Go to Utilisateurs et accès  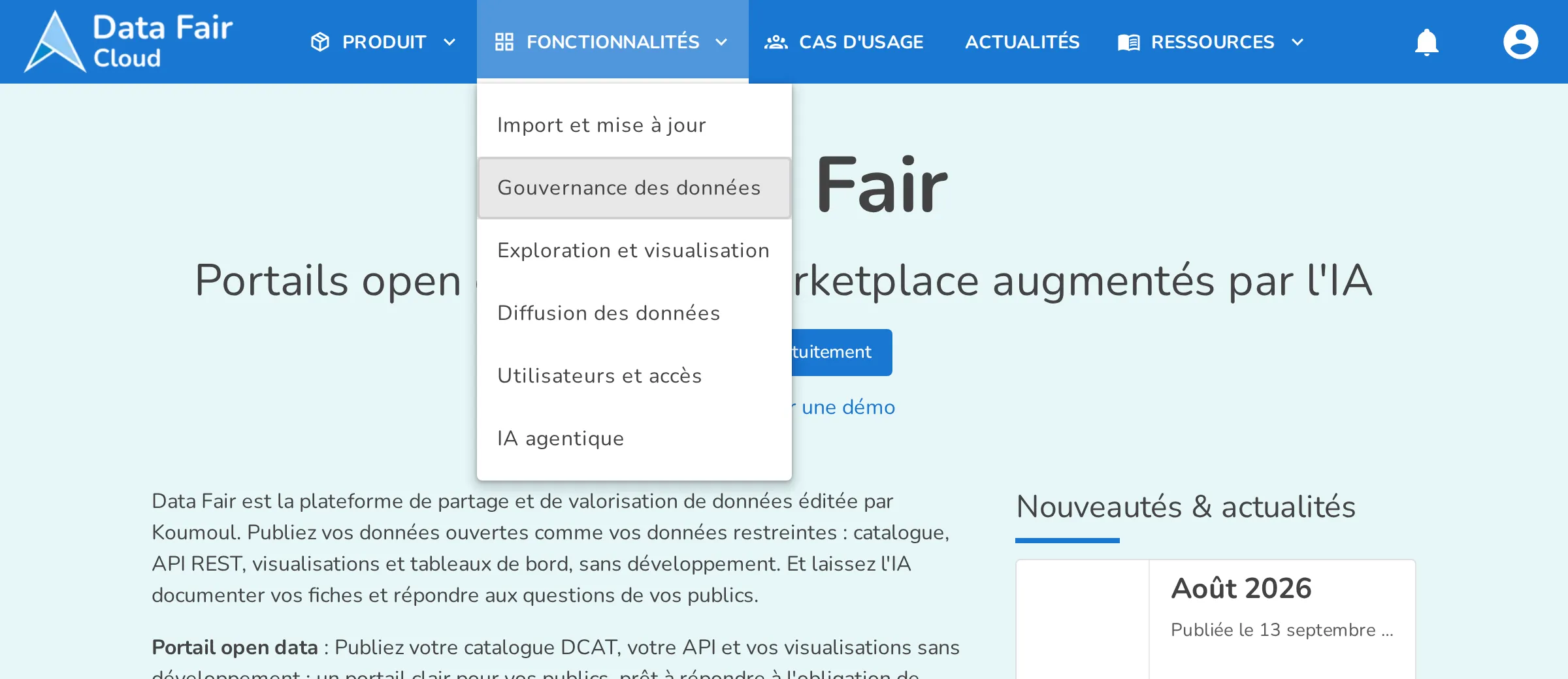634,376
